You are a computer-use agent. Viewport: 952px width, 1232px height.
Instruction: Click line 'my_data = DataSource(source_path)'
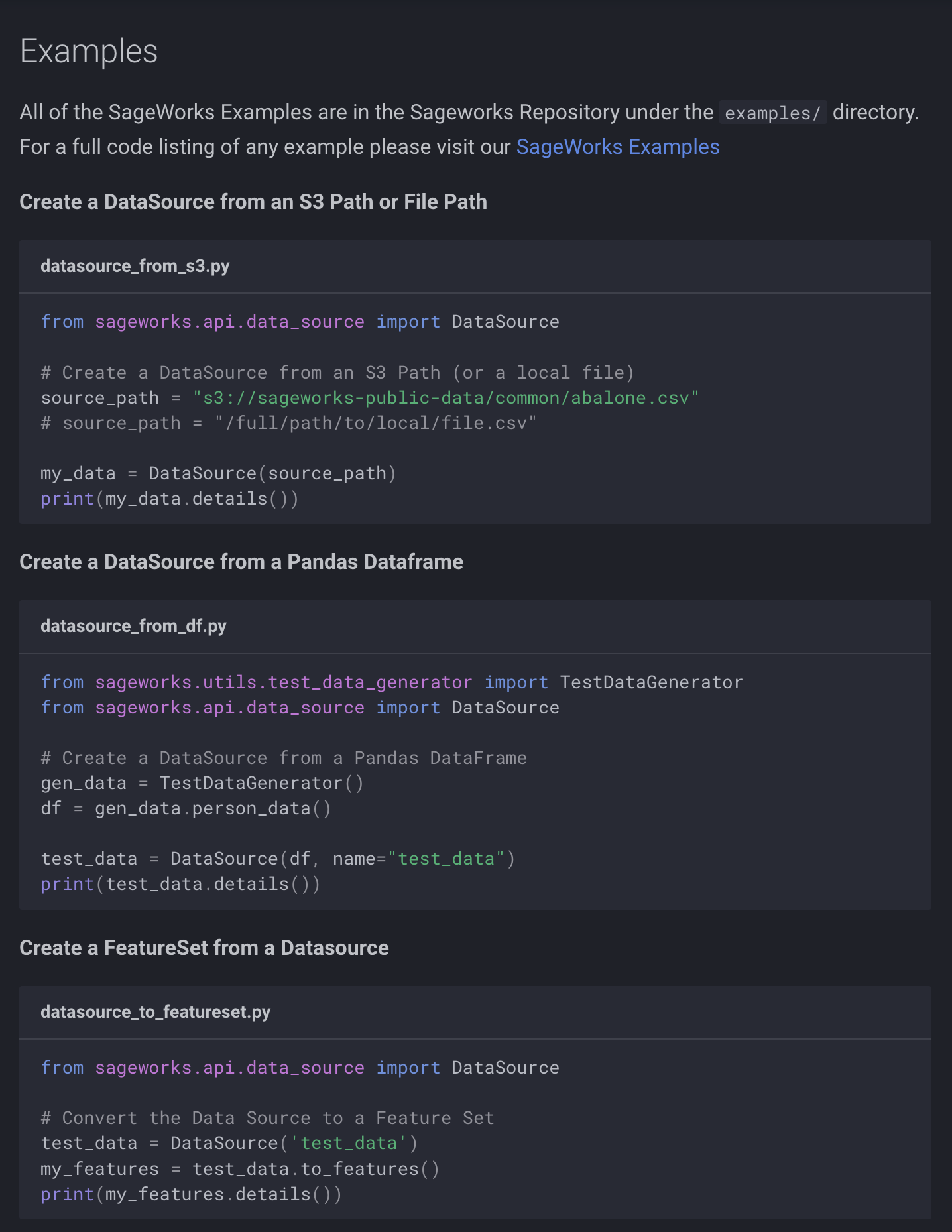219,473
